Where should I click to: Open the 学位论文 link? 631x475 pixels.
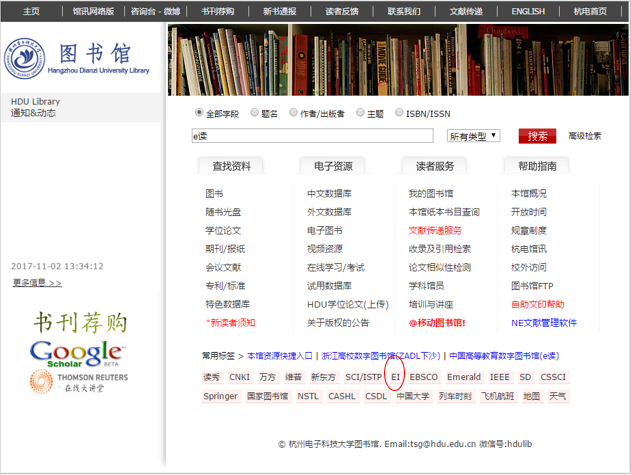click(223, 231)
